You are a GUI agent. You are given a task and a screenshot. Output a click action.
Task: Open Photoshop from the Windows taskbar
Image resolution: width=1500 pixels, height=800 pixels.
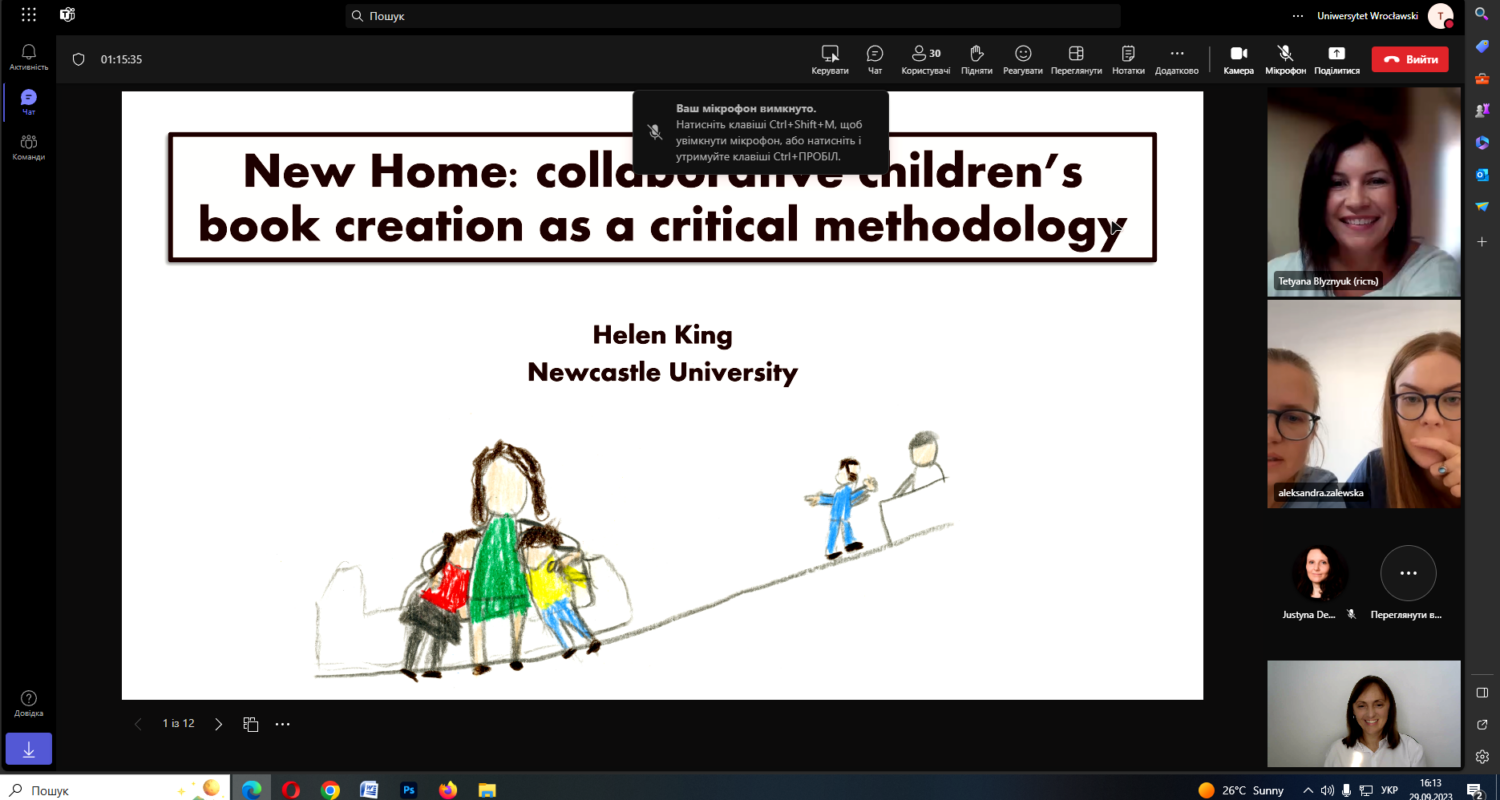tap(408, 790)
